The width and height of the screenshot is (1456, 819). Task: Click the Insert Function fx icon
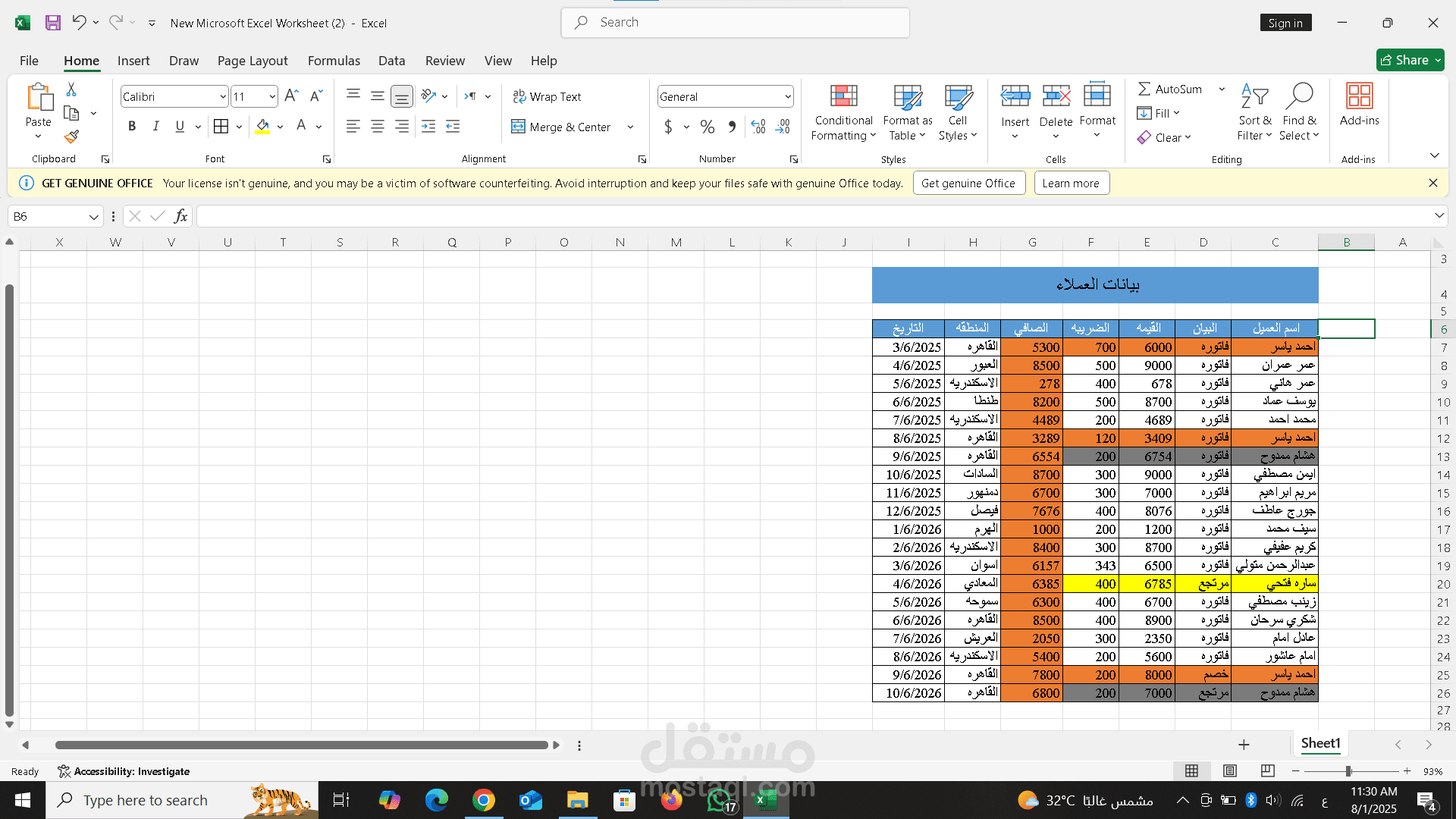point(180,216)
